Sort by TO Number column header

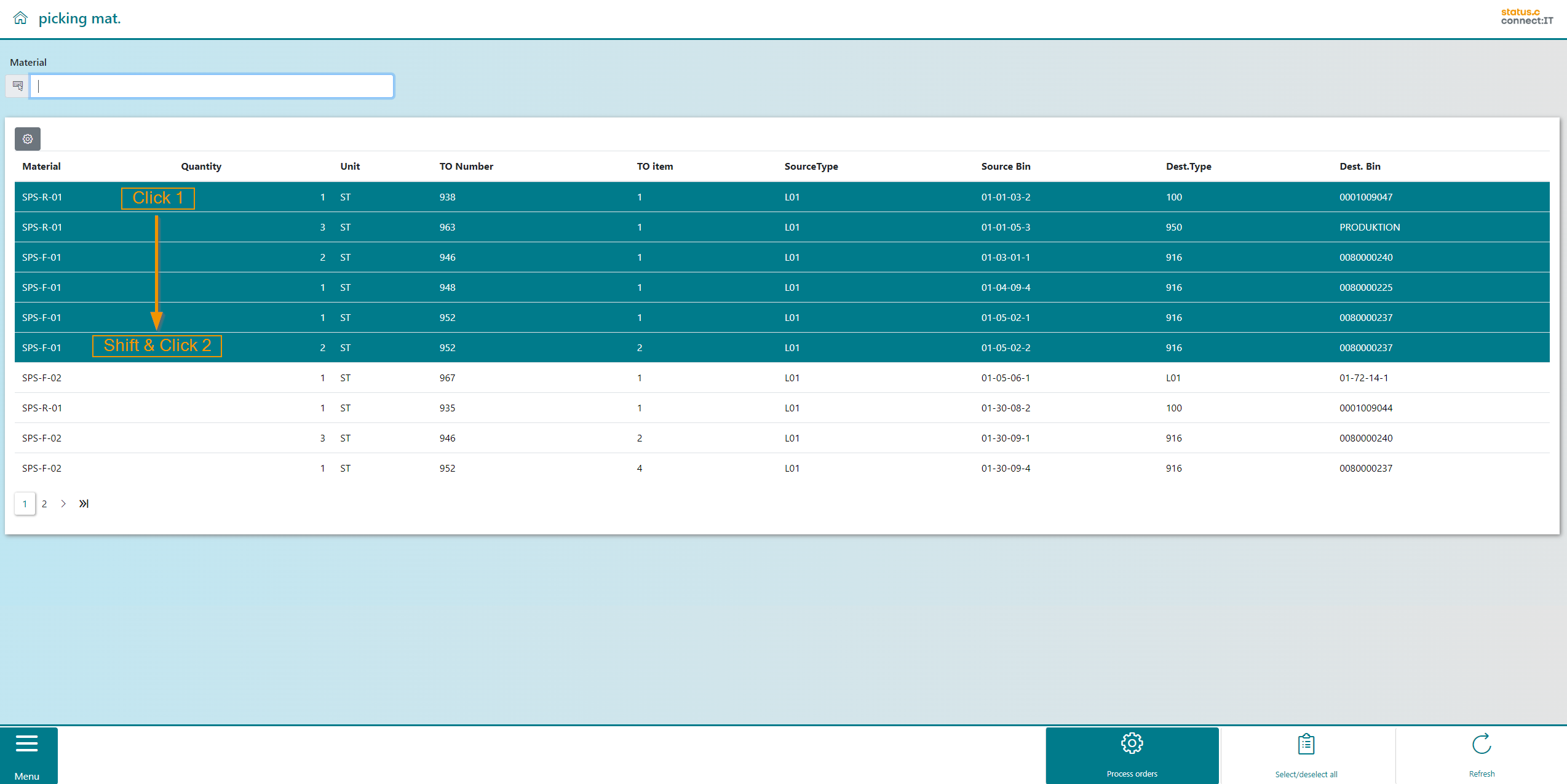466,166
